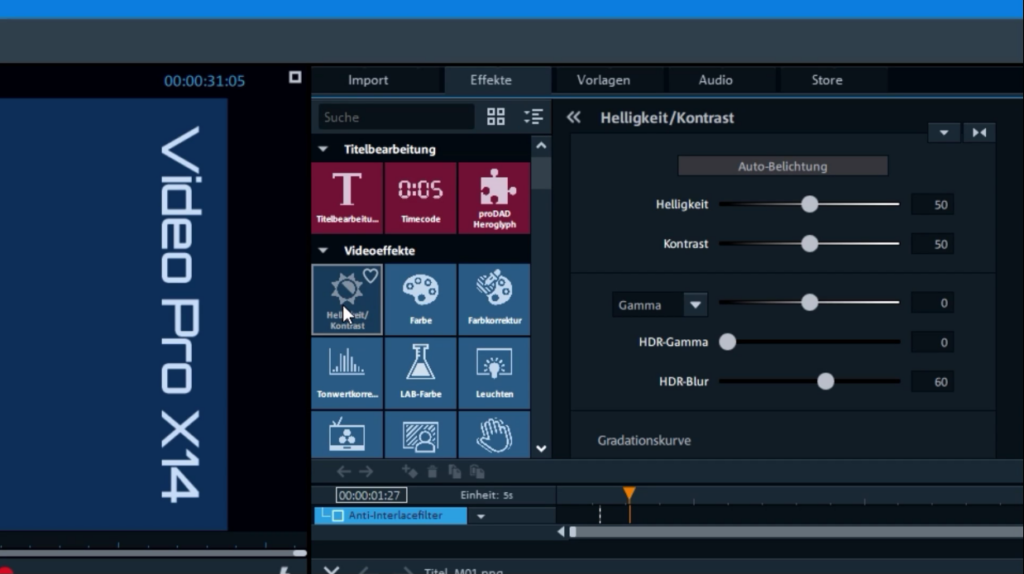1024x574 pixels.
Task: Click the HDR-Blur value field 60
Action: point(933,382)
